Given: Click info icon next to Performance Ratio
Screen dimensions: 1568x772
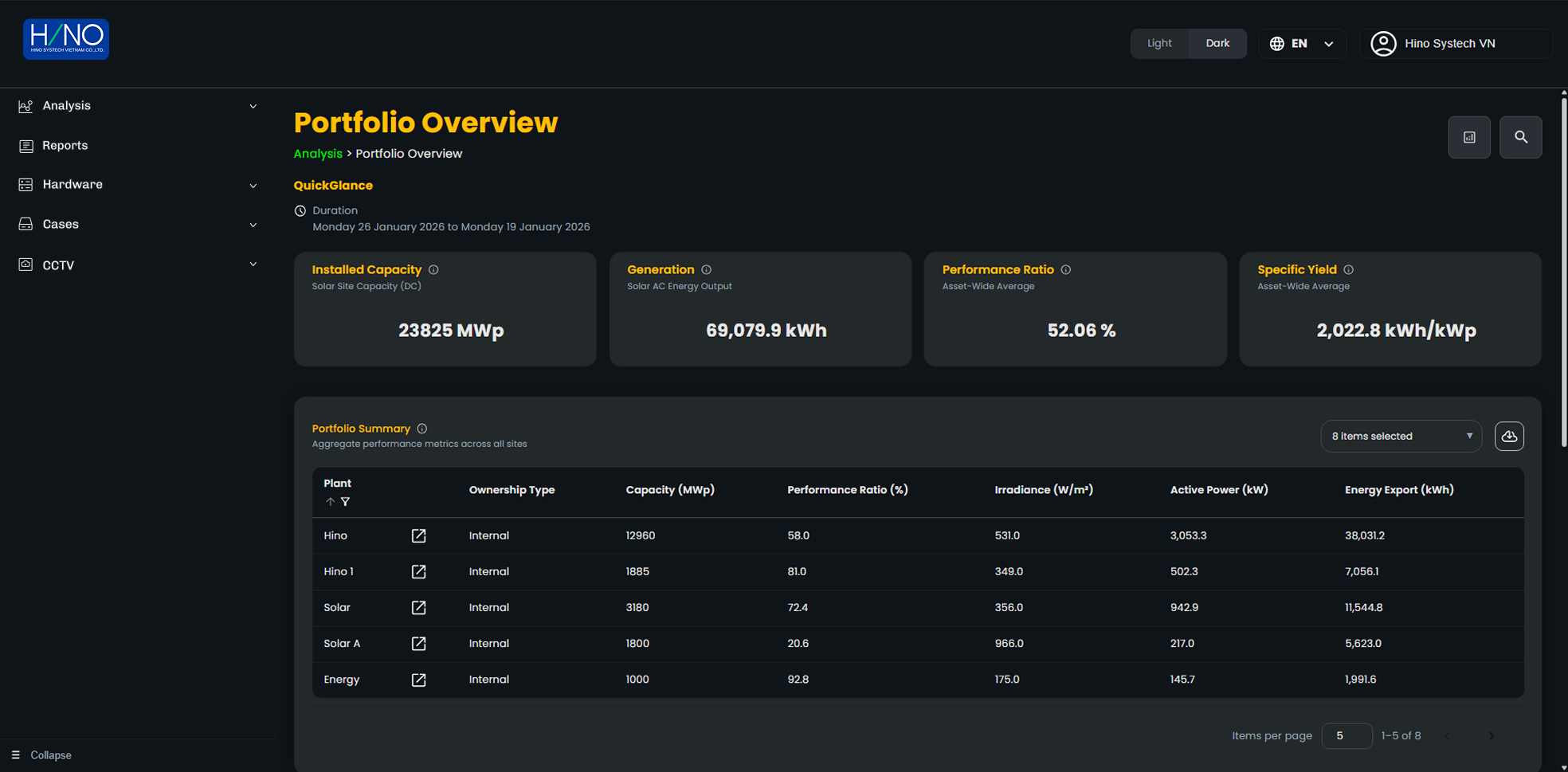Looking at the screenshot, I should coord(1066,270).
